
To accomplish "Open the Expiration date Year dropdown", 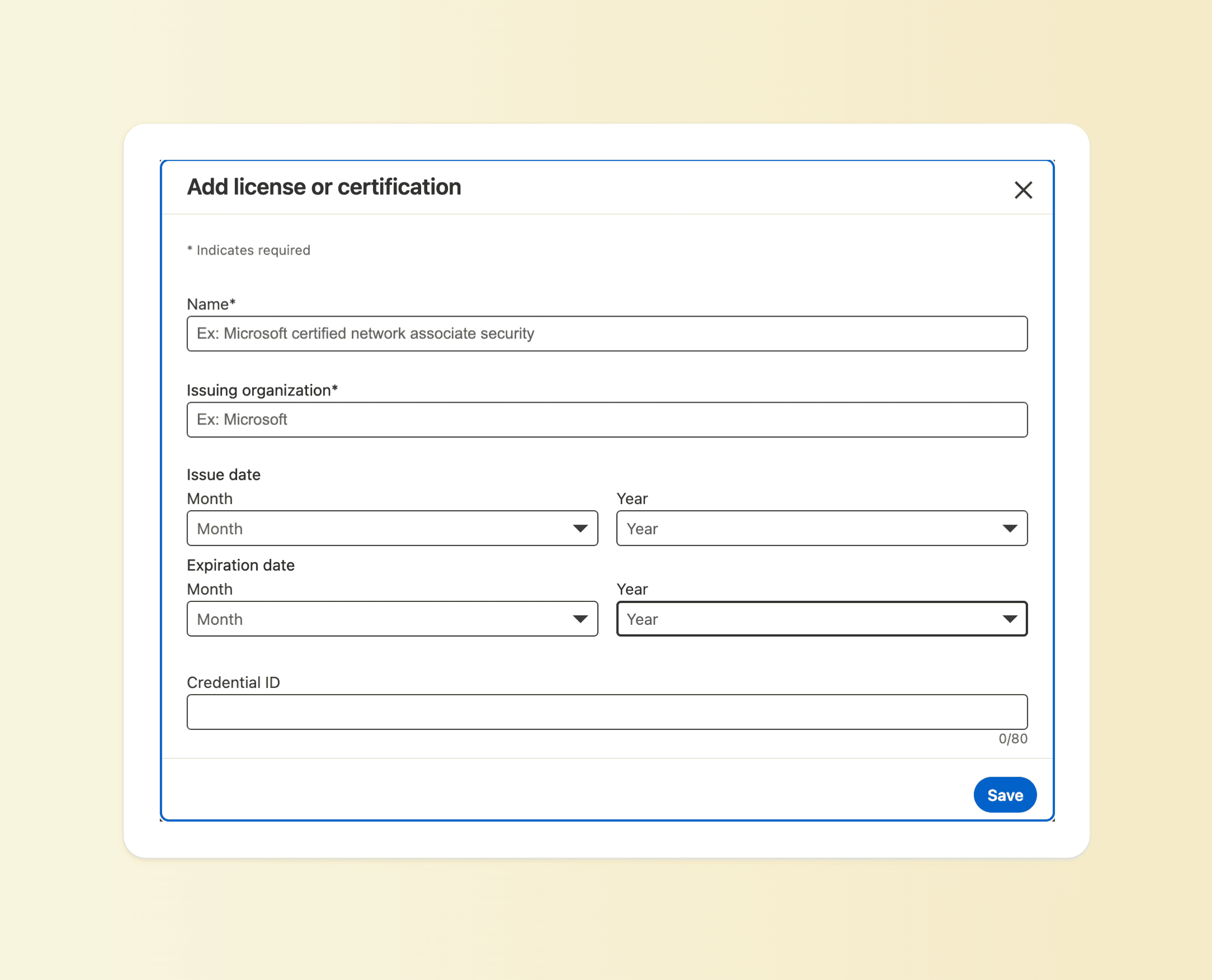I will click(x=822, y=619).
